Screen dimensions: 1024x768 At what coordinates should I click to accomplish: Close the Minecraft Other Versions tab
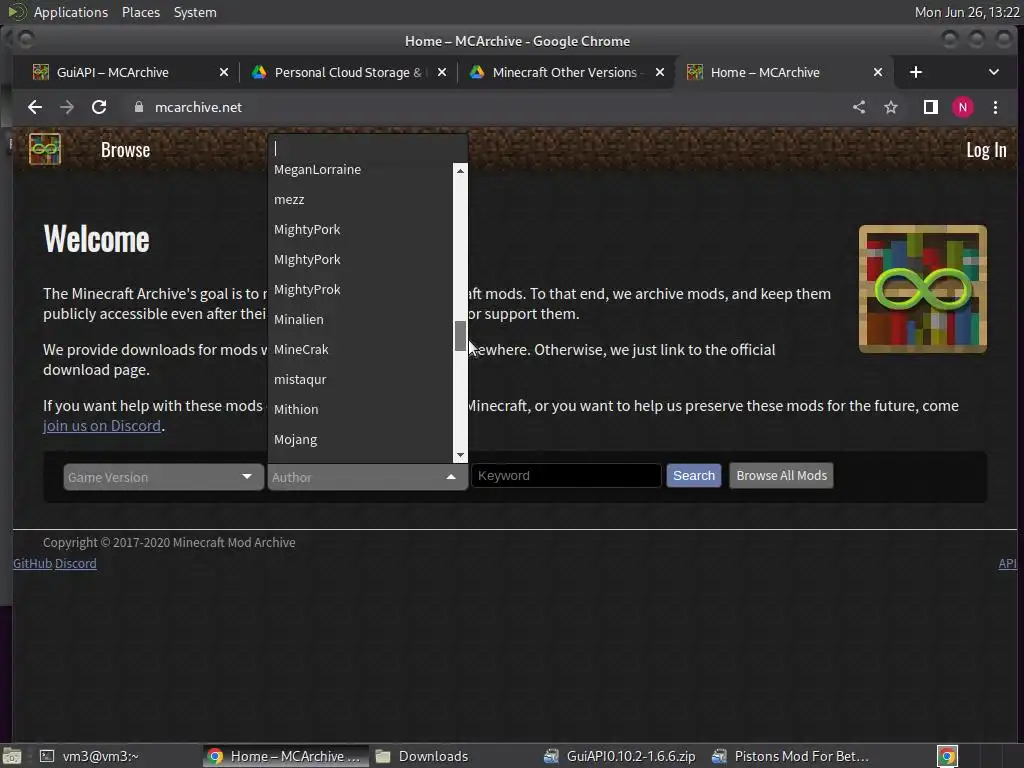[660, 72]
